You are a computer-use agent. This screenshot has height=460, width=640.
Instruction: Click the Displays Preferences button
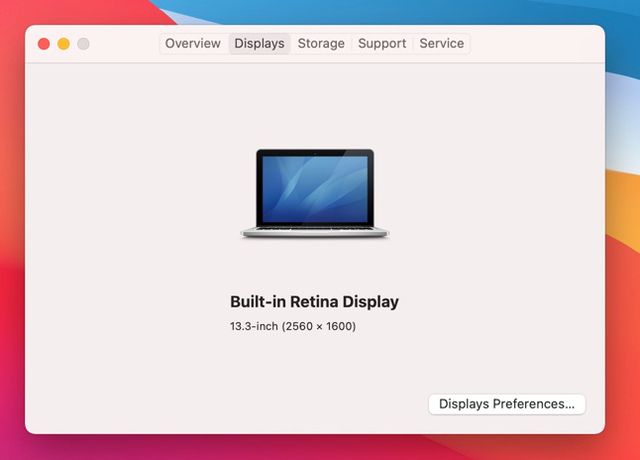click(x=507, y=404)
